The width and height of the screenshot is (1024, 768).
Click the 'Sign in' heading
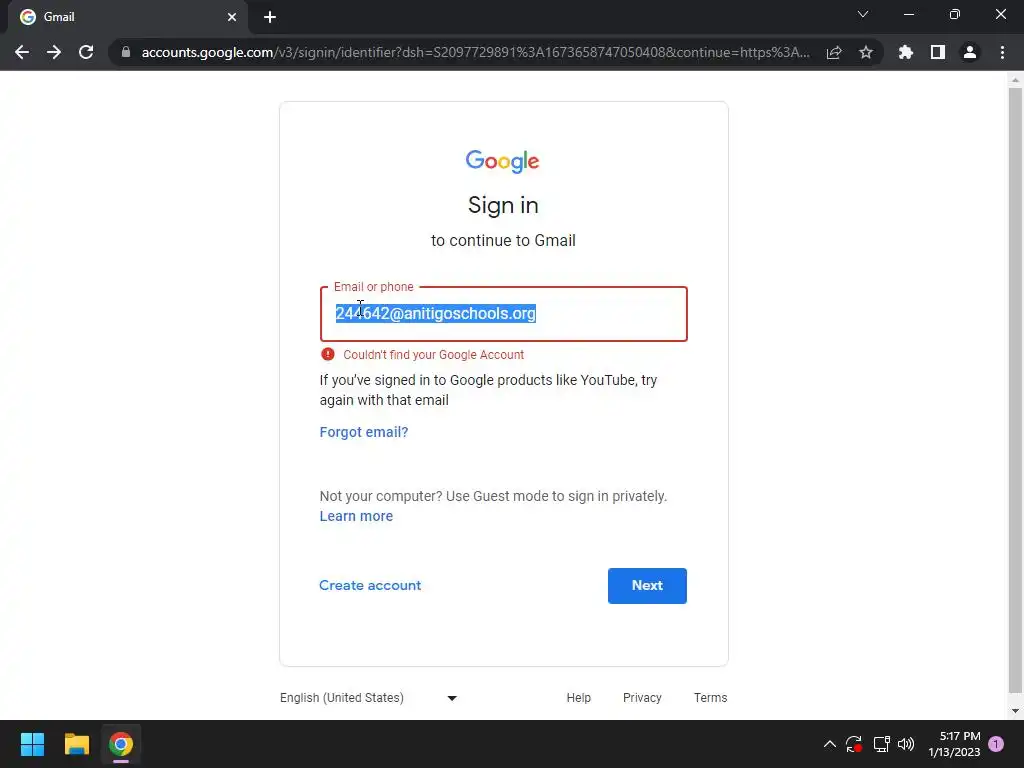point(503,205)
